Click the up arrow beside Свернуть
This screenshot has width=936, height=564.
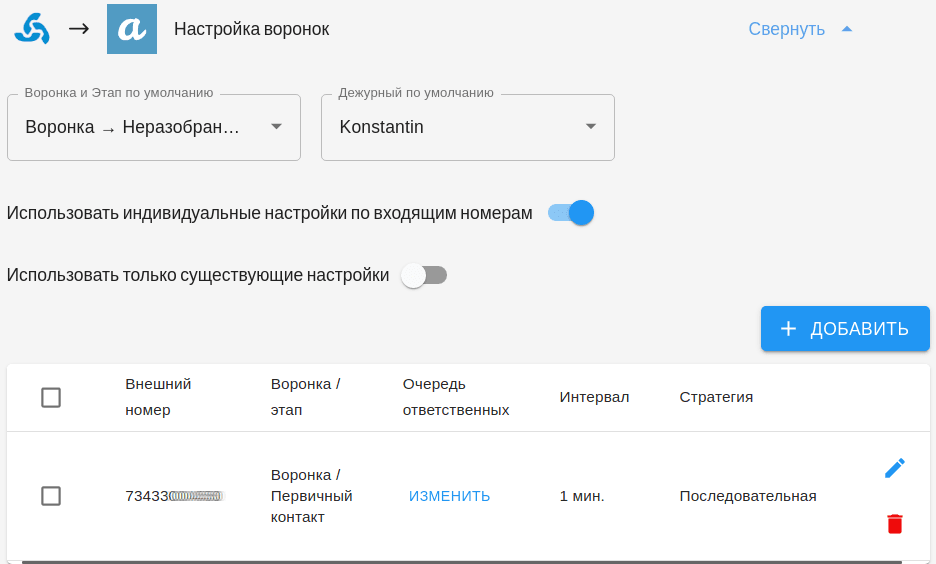tap(846, 29)
